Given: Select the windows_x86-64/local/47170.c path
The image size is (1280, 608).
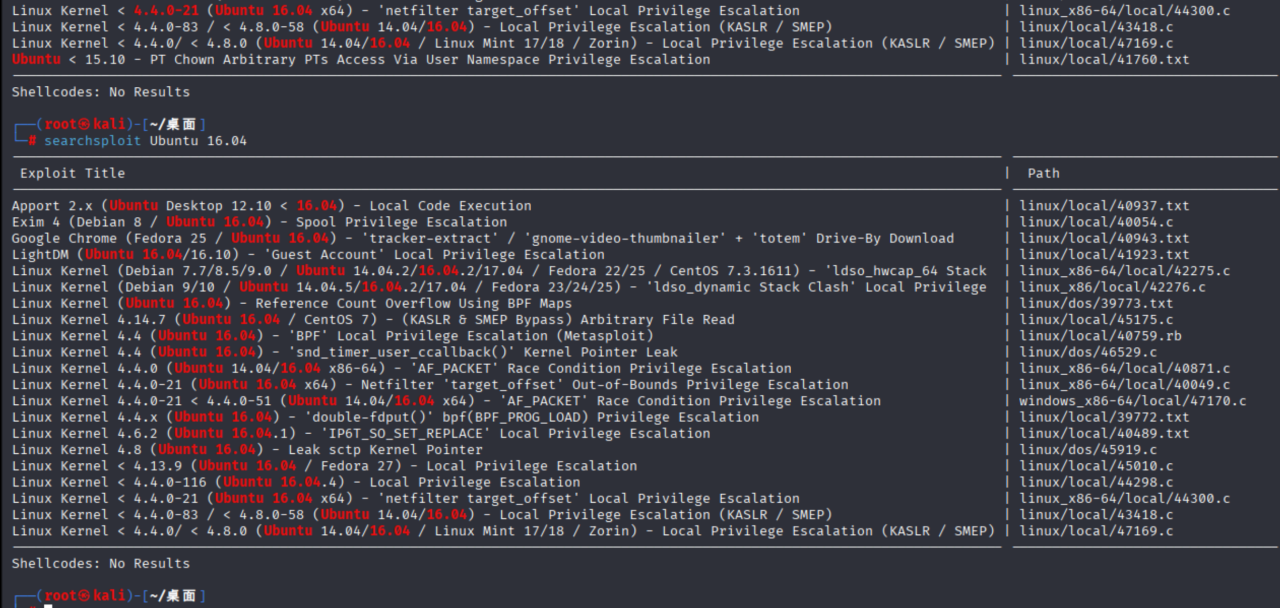Looking at the screenshot, I should pyautogui.click(x=1132, y=401).
